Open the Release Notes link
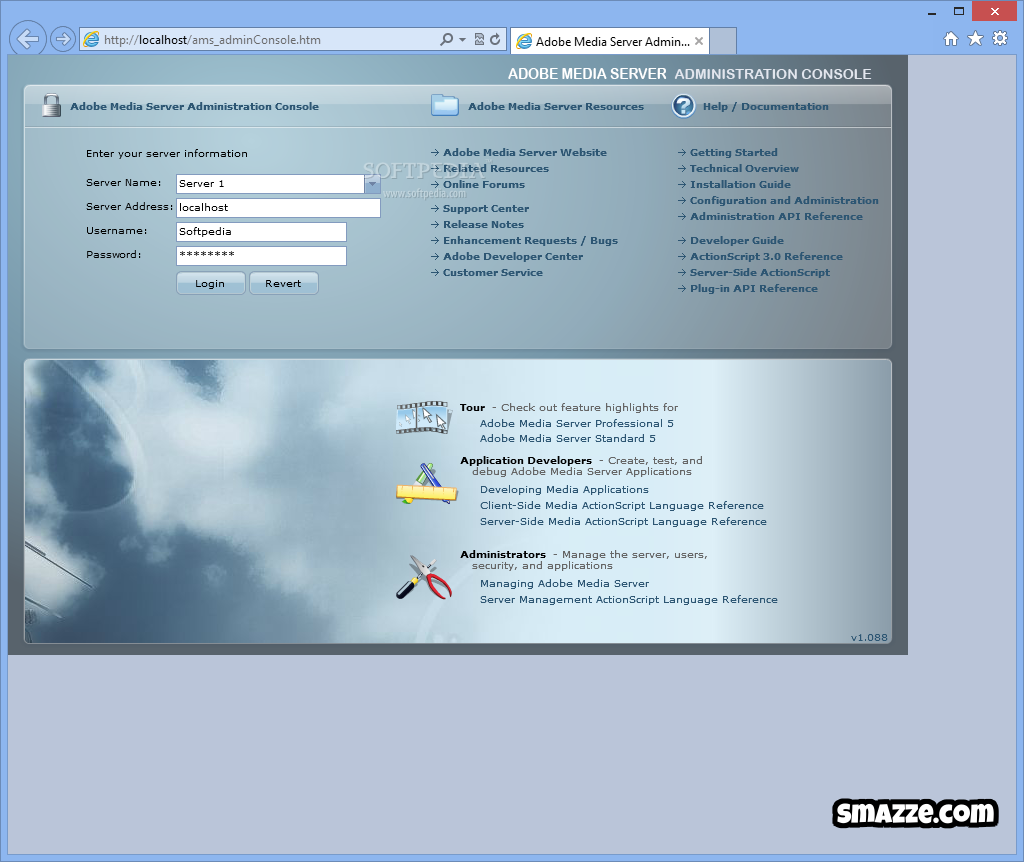1024x862 pixels. coord(483,225)
